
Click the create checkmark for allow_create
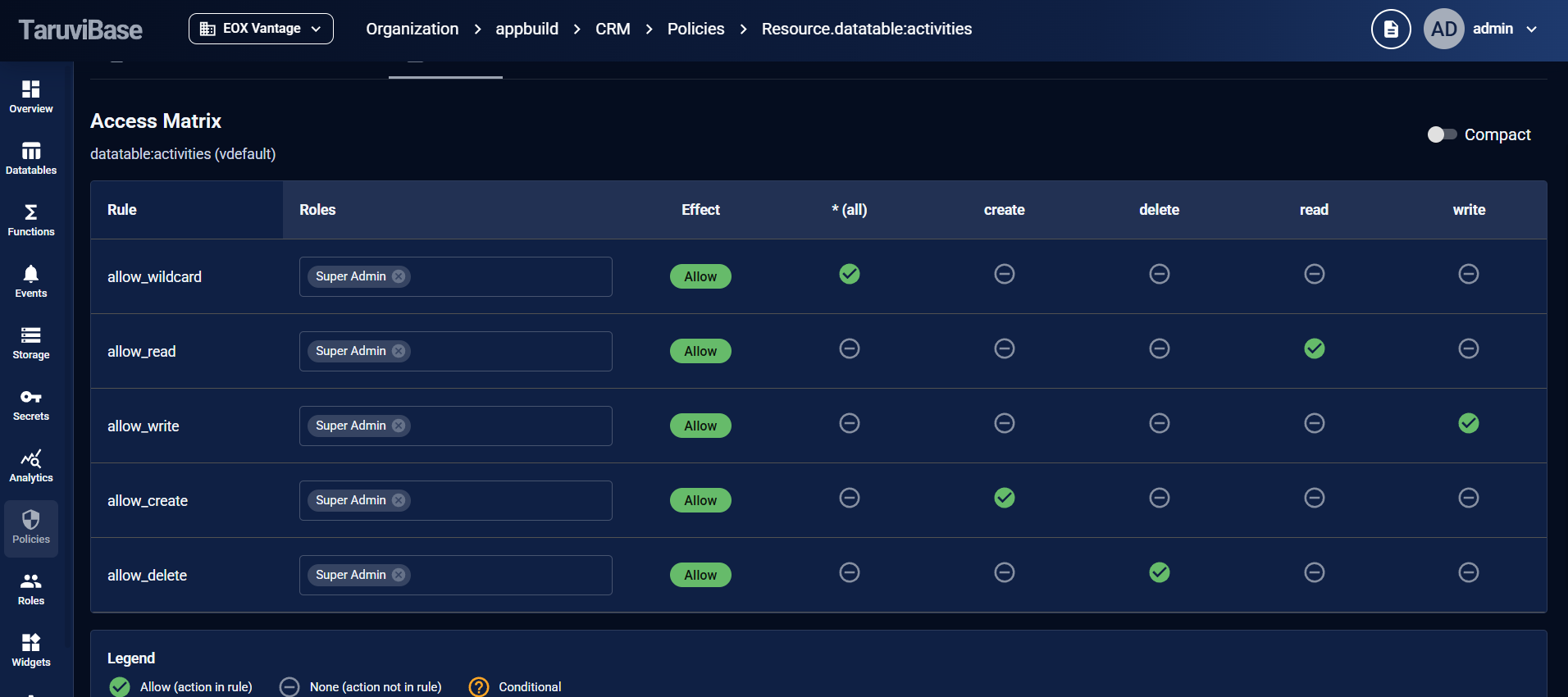click(1005, 498)
